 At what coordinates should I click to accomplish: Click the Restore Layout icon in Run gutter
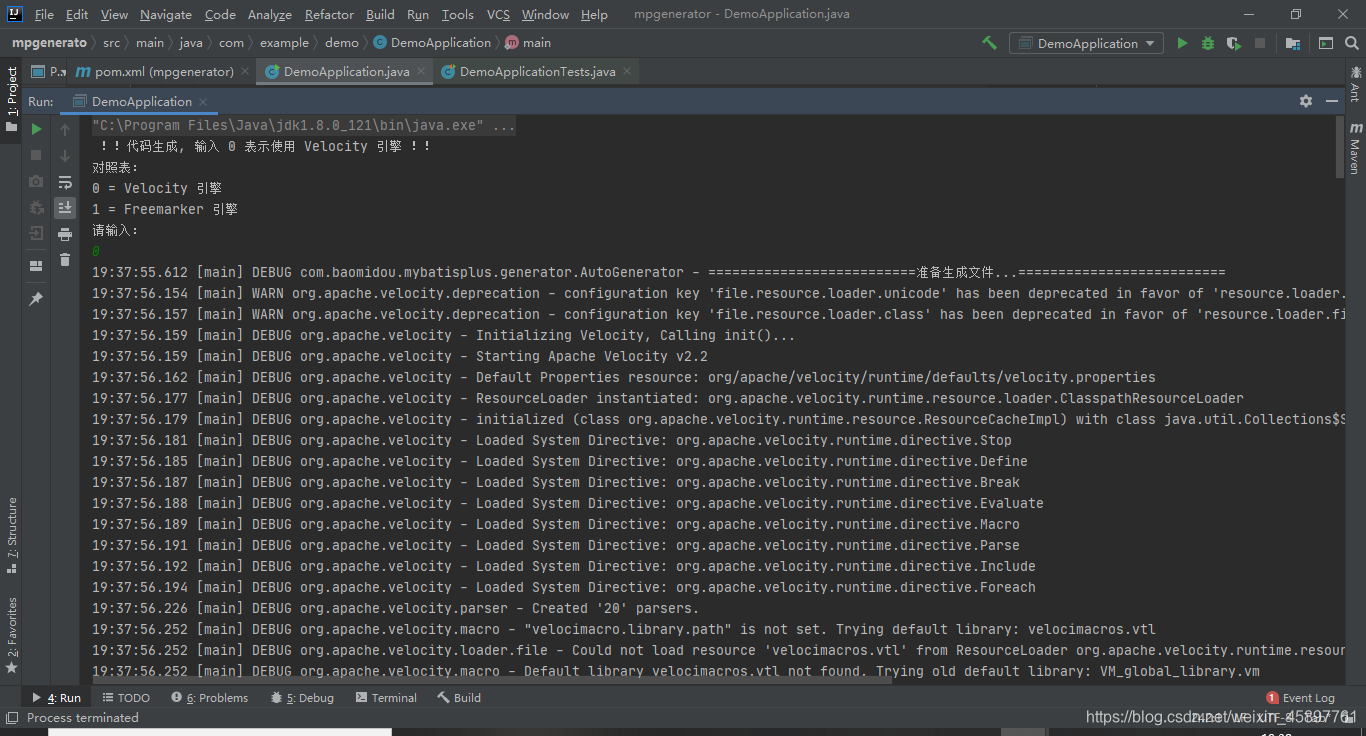(x=36, y=266)
